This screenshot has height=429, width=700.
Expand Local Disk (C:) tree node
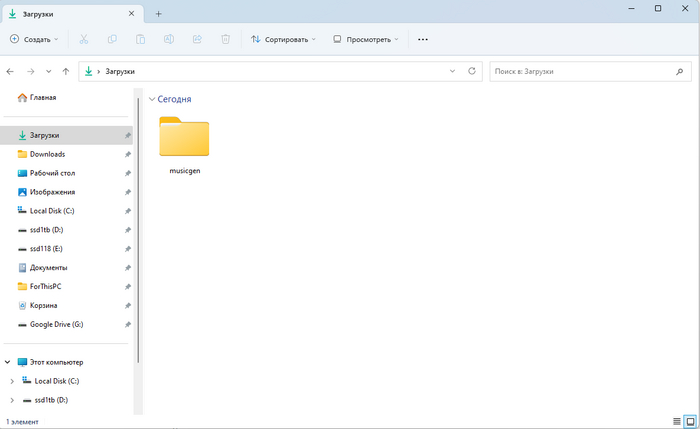12,381
